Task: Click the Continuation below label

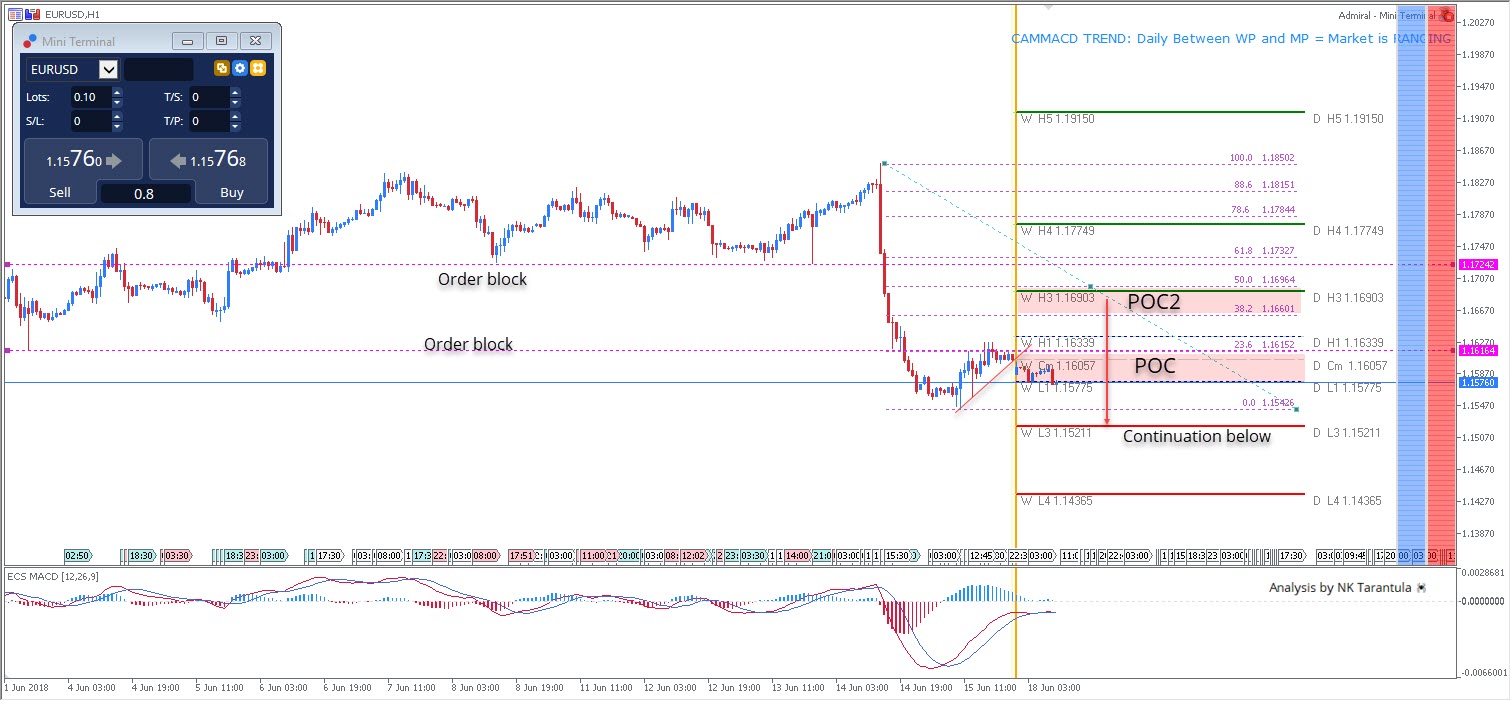Action: coord(1197,436)
